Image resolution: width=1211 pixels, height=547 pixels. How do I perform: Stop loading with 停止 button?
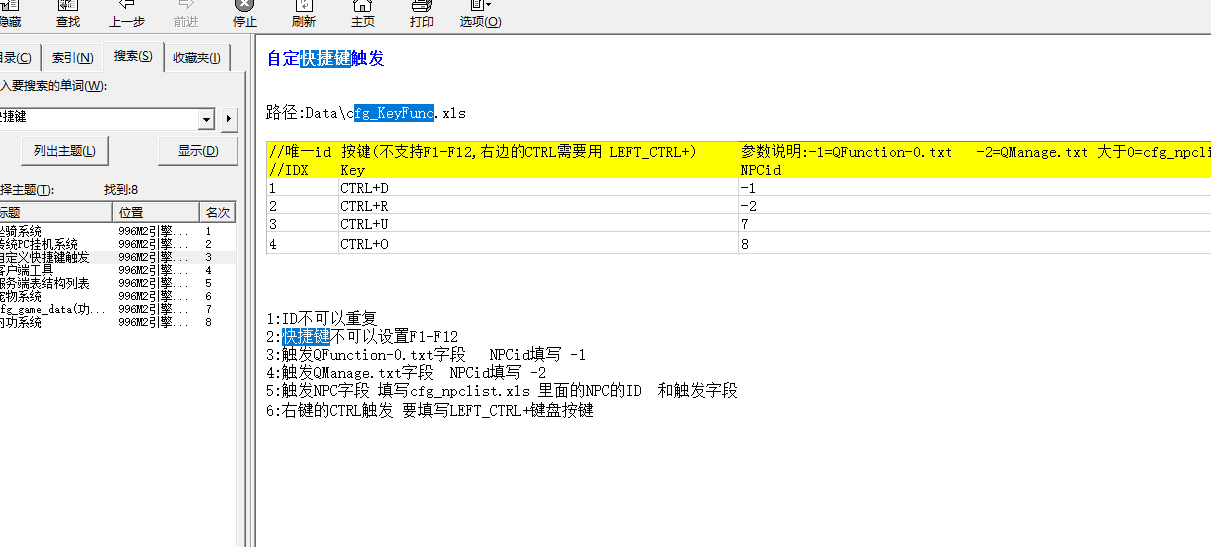tap(244, 14)
